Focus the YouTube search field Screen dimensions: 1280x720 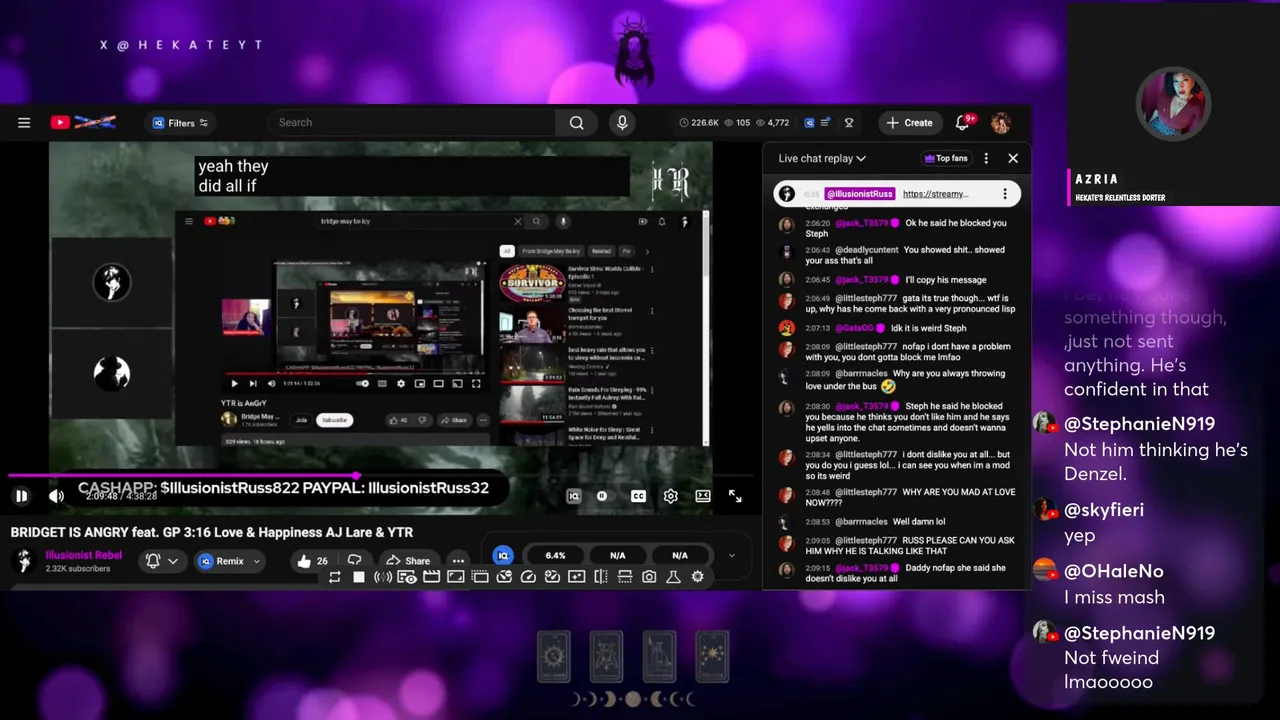pyautogui.click(x=411, y=122)
